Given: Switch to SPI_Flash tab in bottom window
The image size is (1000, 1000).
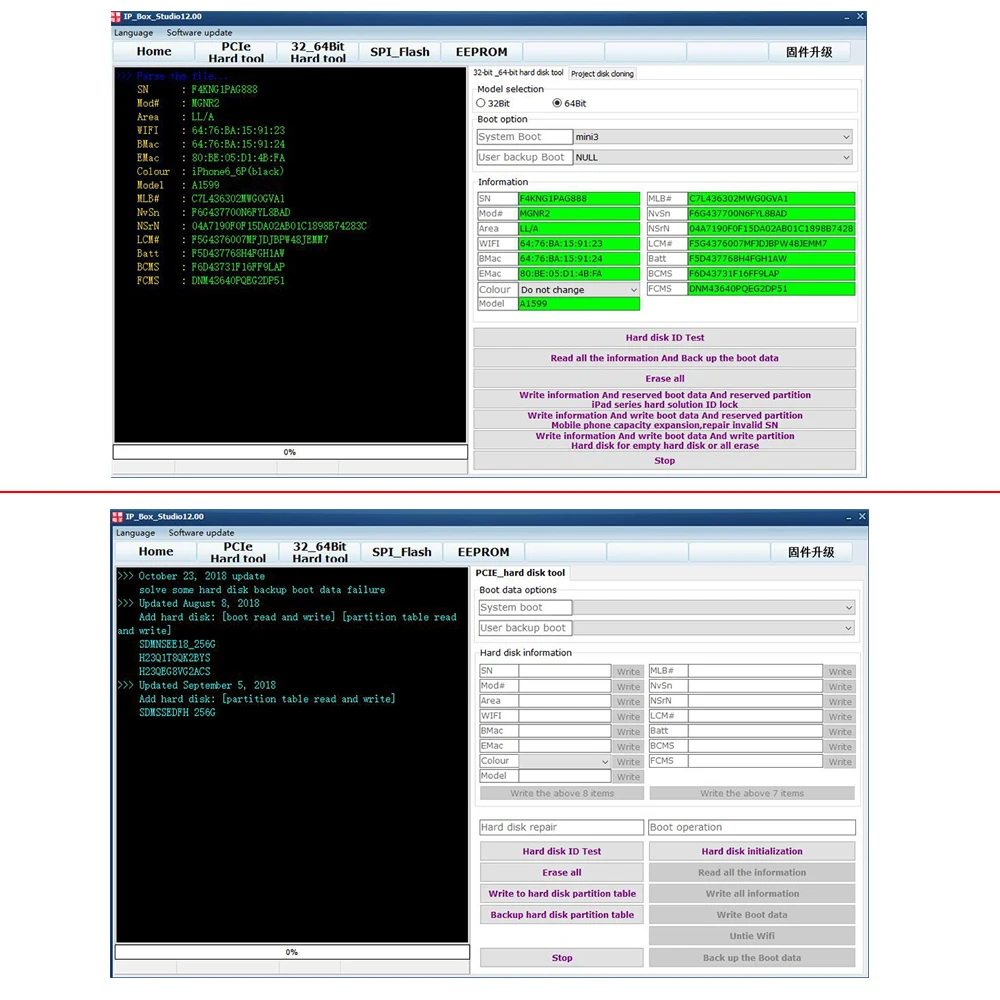Looking at the screenshot, I should pyautogui.click(x=402, y=552).
